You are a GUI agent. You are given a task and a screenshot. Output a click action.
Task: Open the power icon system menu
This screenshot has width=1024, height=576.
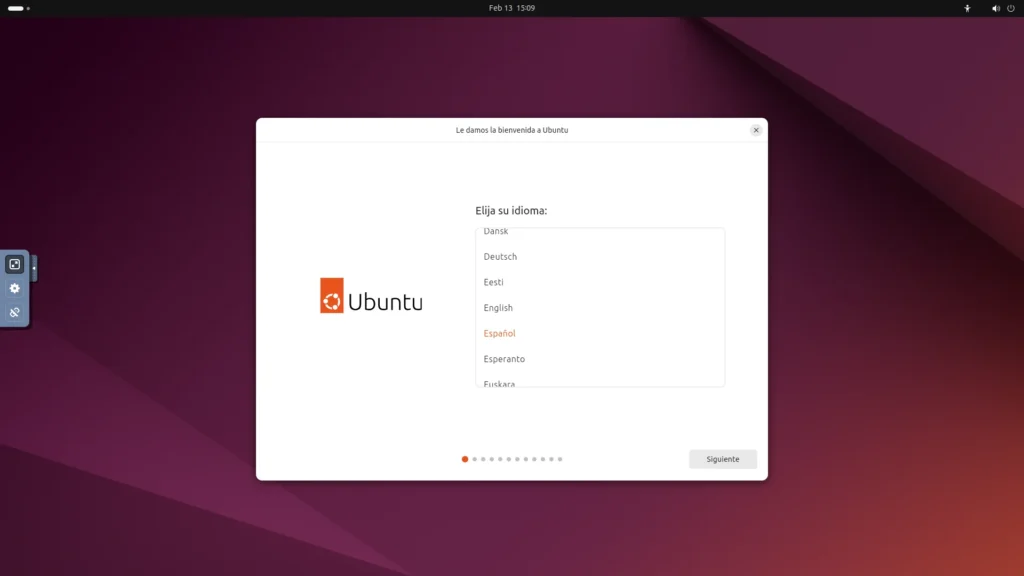pos(1011,8)
